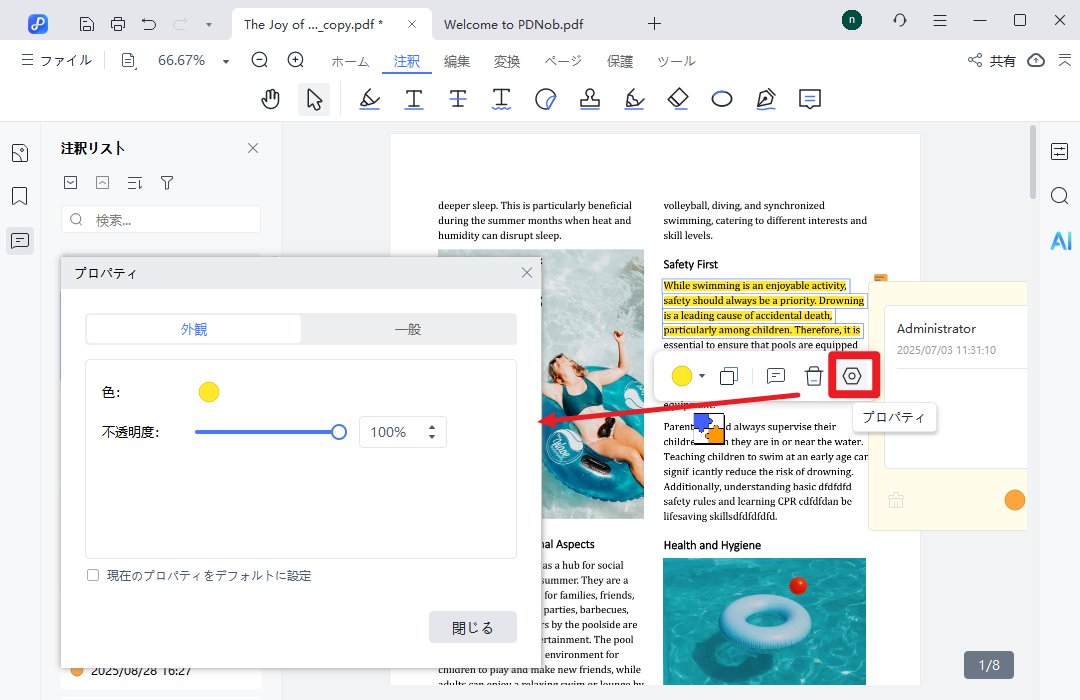
Task: Select the oval shape tool
Action: pos(722,99)
